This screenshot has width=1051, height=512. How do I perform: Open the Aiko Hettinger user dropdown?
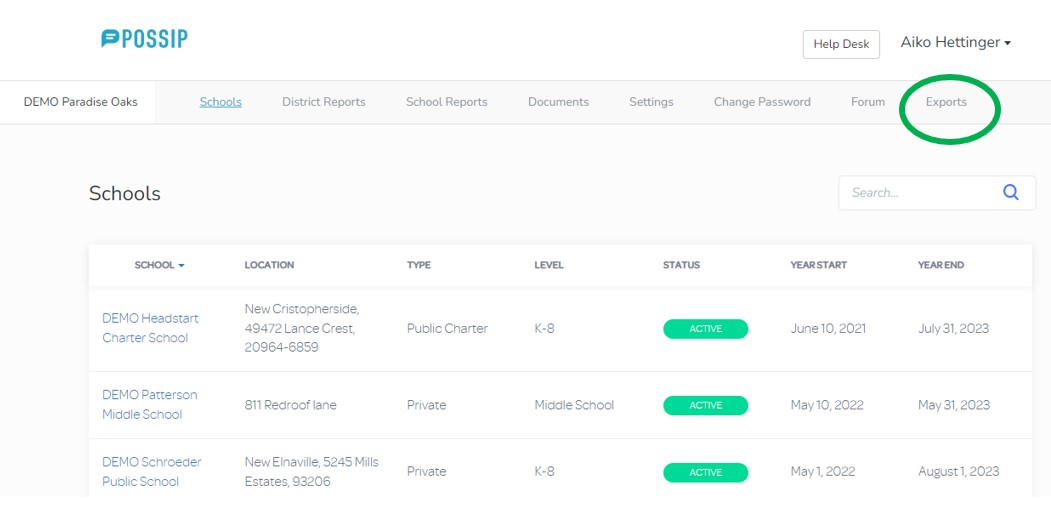(x=955, y=43)
